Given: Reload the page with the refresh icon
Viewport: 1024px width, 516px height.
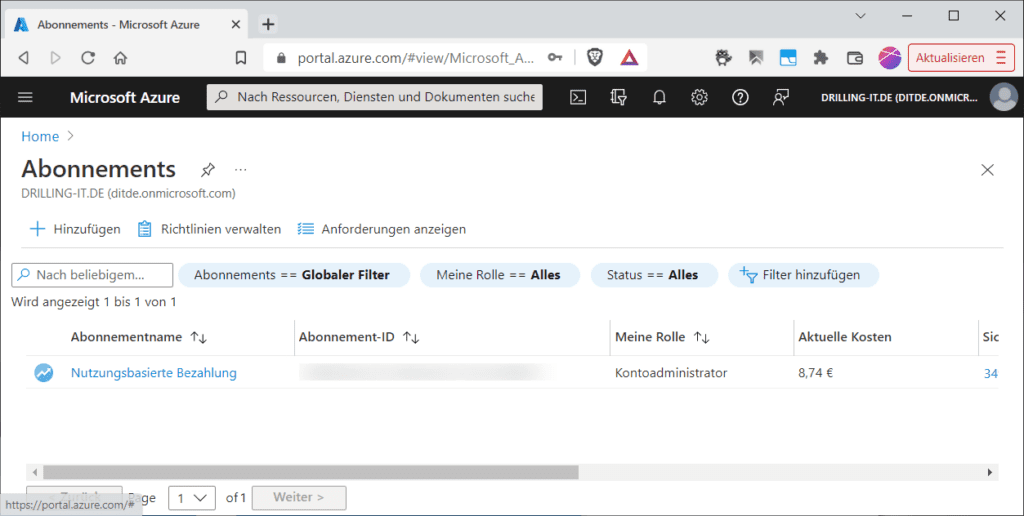Looking at the screenshot, I should coord(88,58).
